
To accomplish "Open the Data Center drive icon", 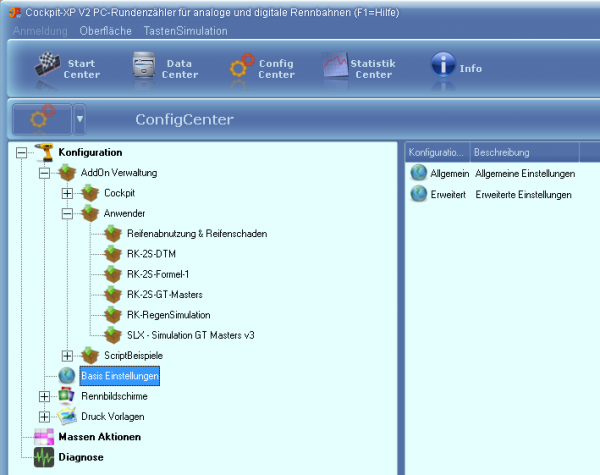I will click(x=144, y=65).
